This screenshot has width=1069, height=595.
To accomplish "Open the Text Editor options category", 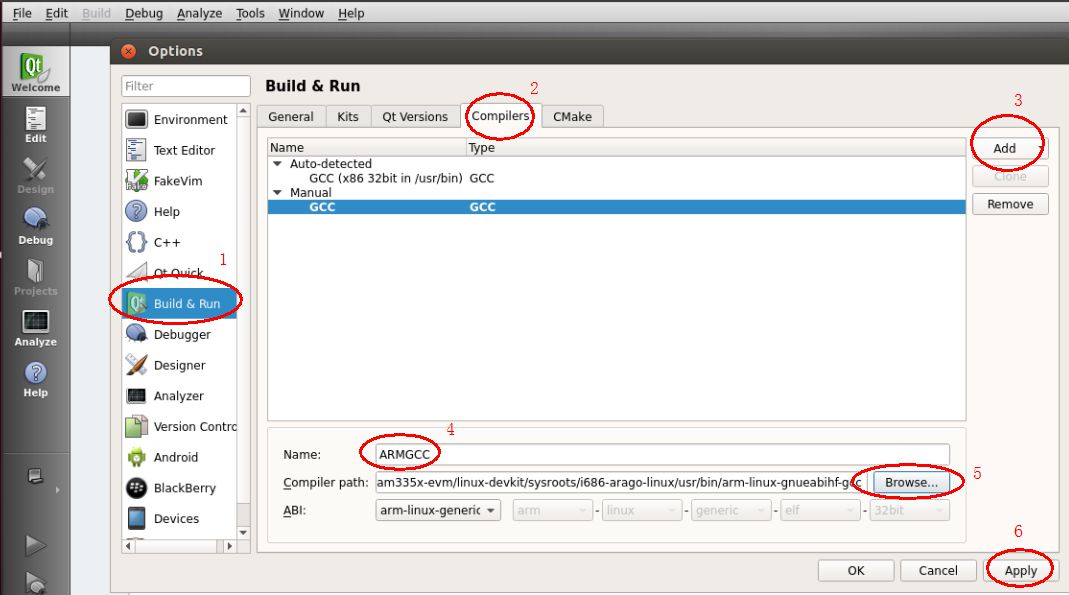I will 179,150.
